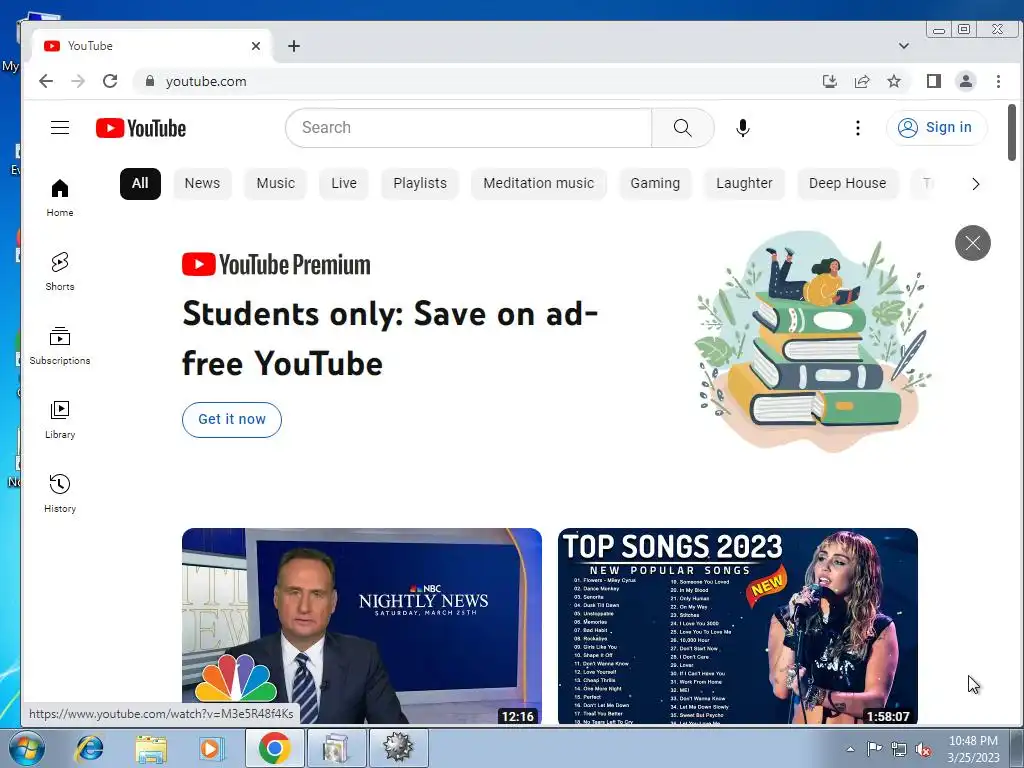1024x768 pixels.
Task: Open the Windows Start menu
Action: (x=26, y=748)
